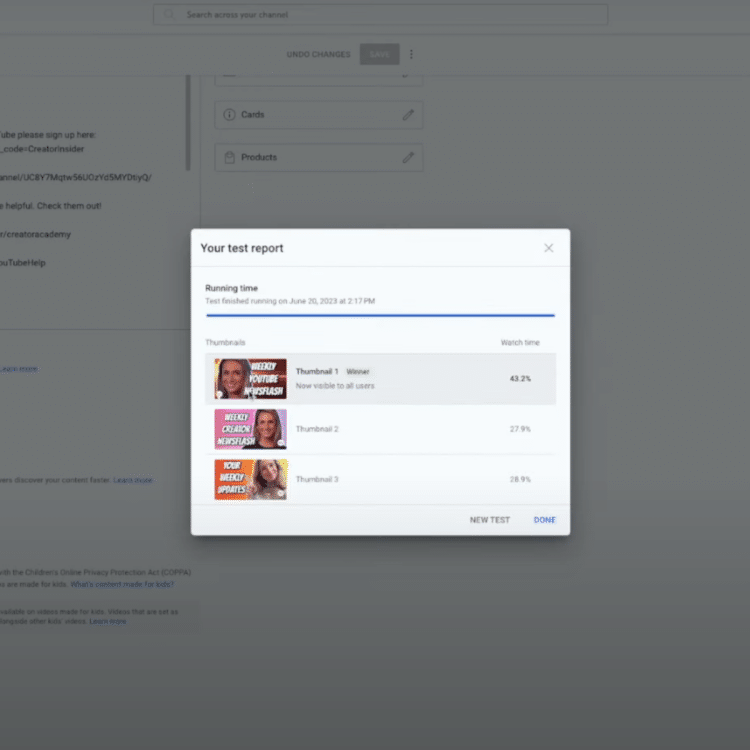
Task: Close the test report dialog
Action: 548,248
